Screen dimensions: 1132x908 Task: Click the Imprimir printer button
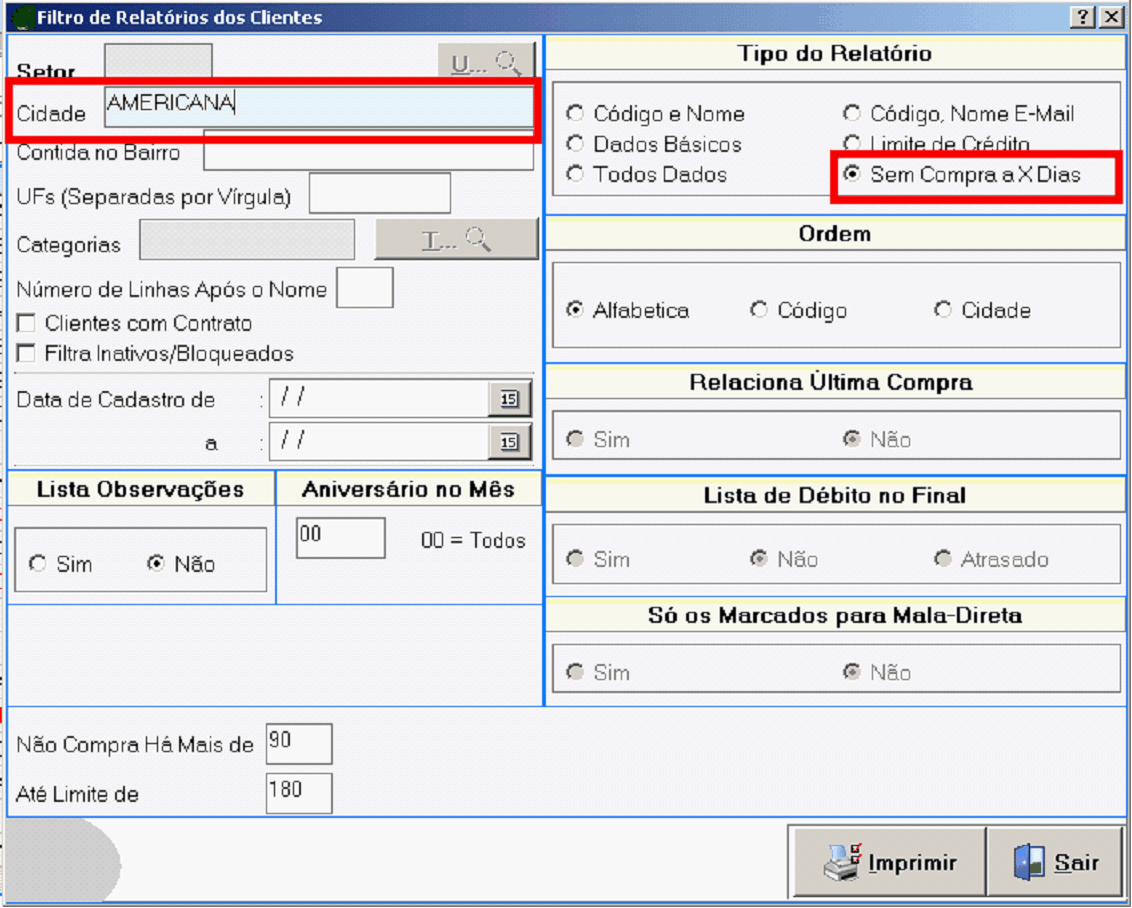pyautogui.click(x=888, y=863)
